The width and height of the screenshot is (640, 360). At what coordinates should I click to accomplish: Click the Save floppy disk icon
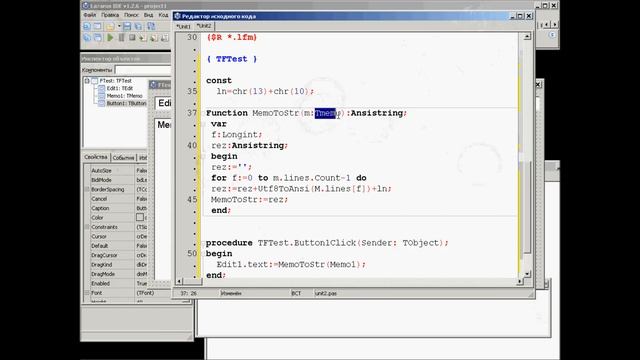127,27
